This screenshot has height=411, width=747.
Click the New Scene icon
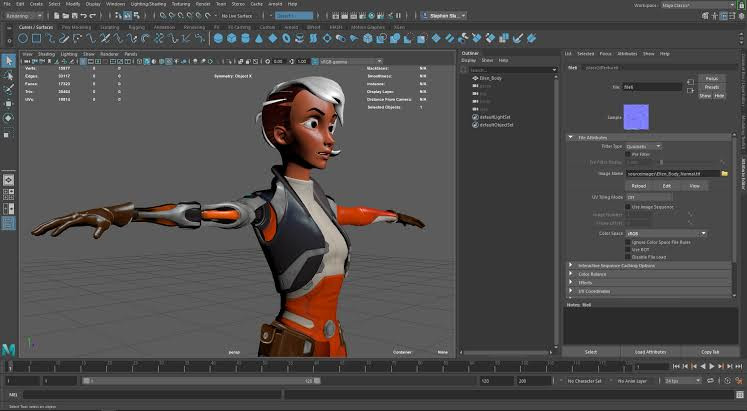tap(57, 16)
